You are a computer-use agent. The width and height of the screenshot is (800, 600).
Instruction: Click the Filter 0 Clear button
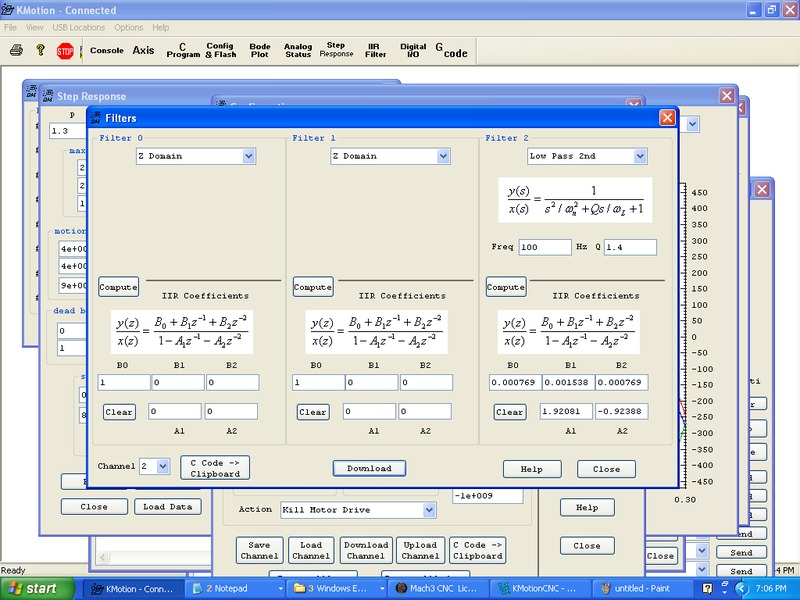(119, 412)
